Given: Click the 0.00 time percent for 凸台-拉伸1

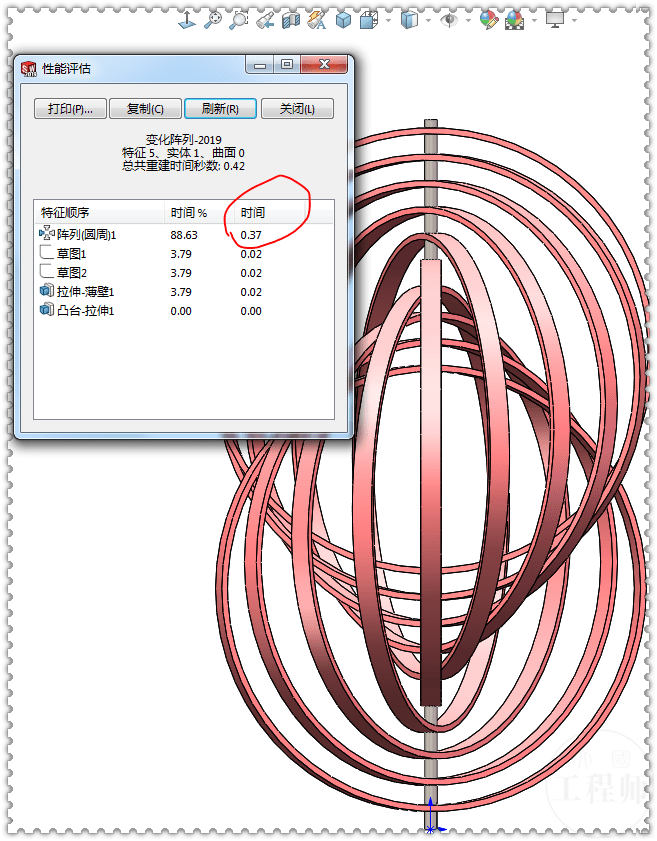Looking at the screenshot, I should pos(181,311).
